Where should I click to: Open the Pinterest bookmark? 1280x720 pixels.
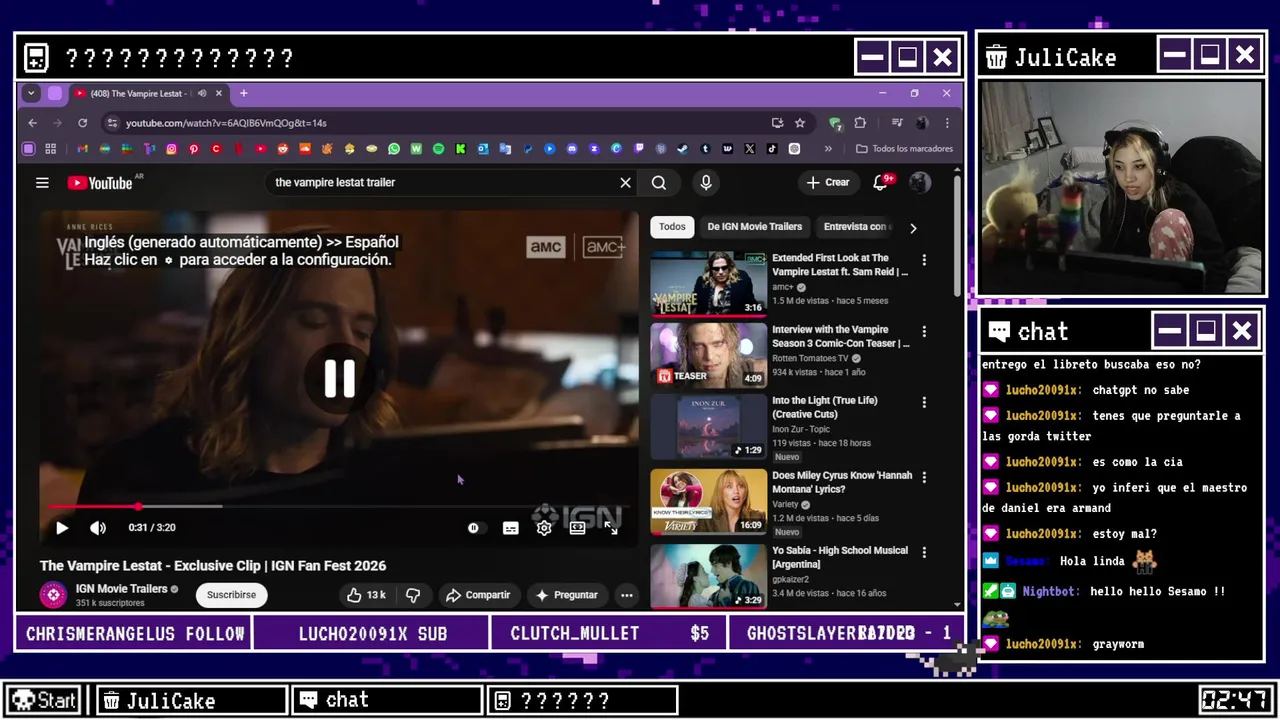pos(194,149)
